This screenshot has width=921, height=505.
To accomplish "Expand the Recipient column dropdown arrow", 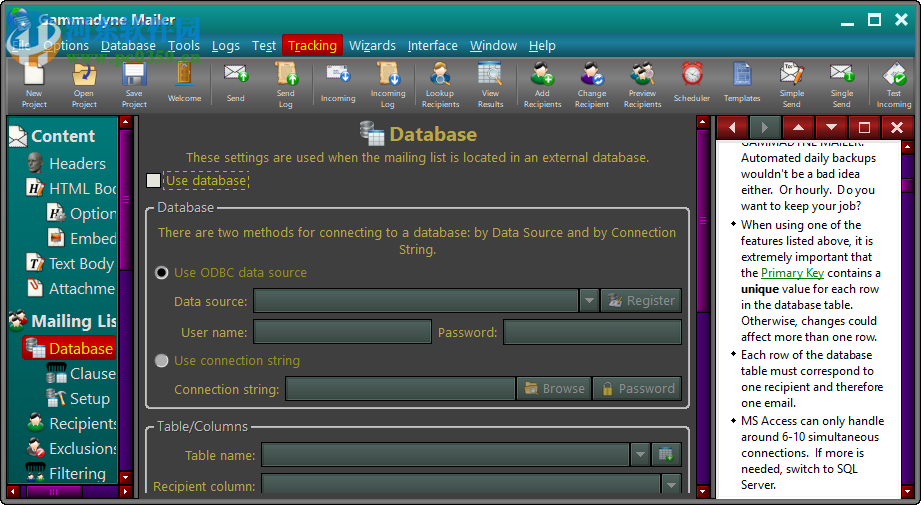I will (x=671, y=485).
